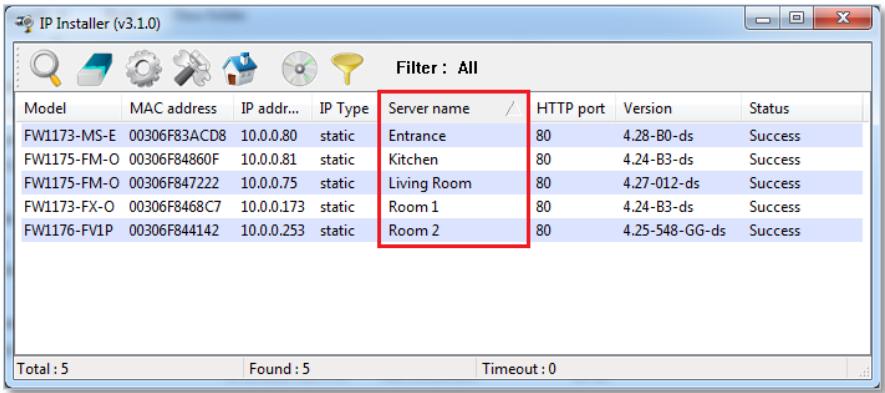Click the Found : 5 status entry
885x393 pixels.
point(279,369)
